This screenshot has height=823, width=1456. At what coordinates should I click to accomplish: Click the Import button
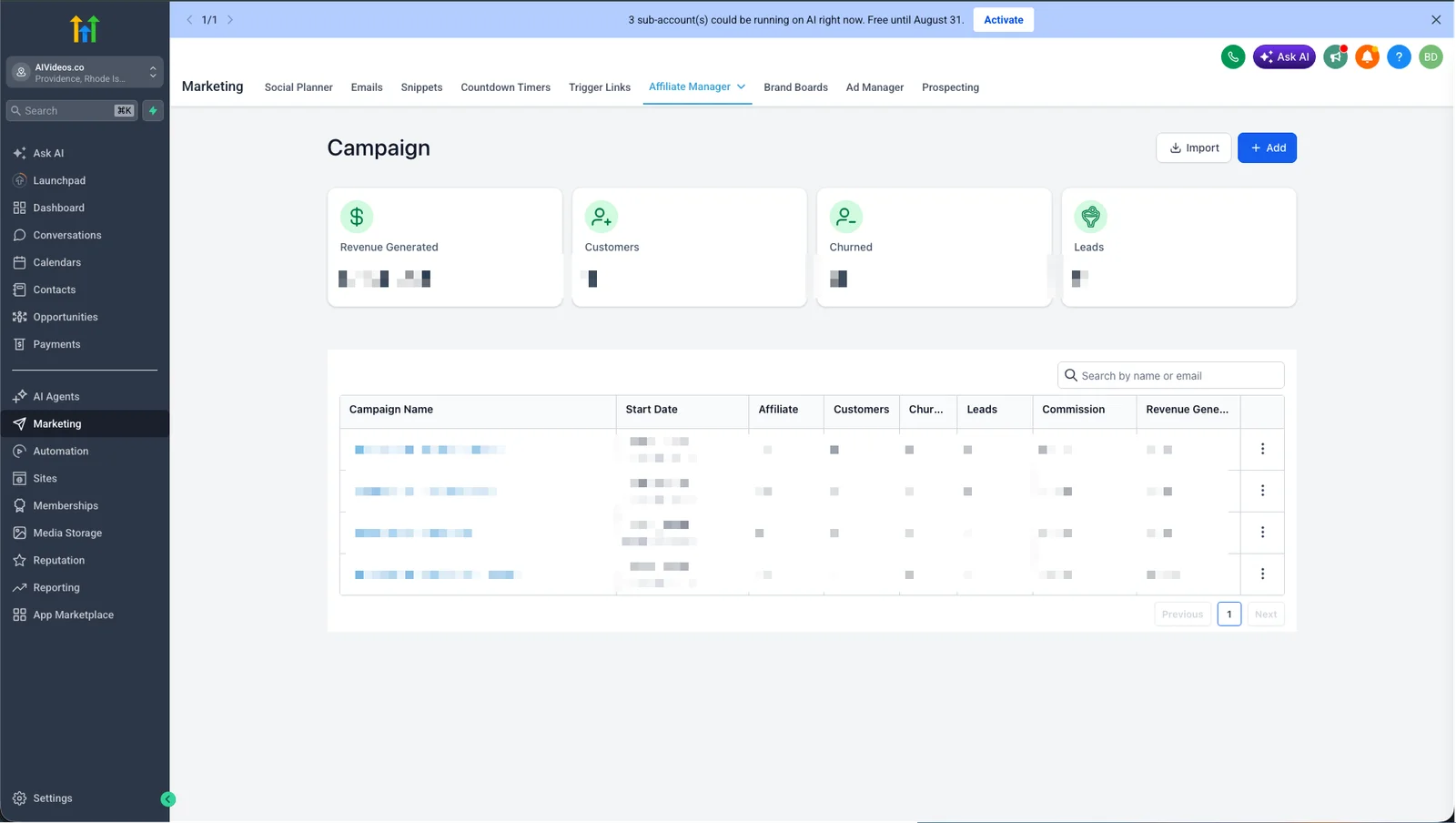[1194, 147]
